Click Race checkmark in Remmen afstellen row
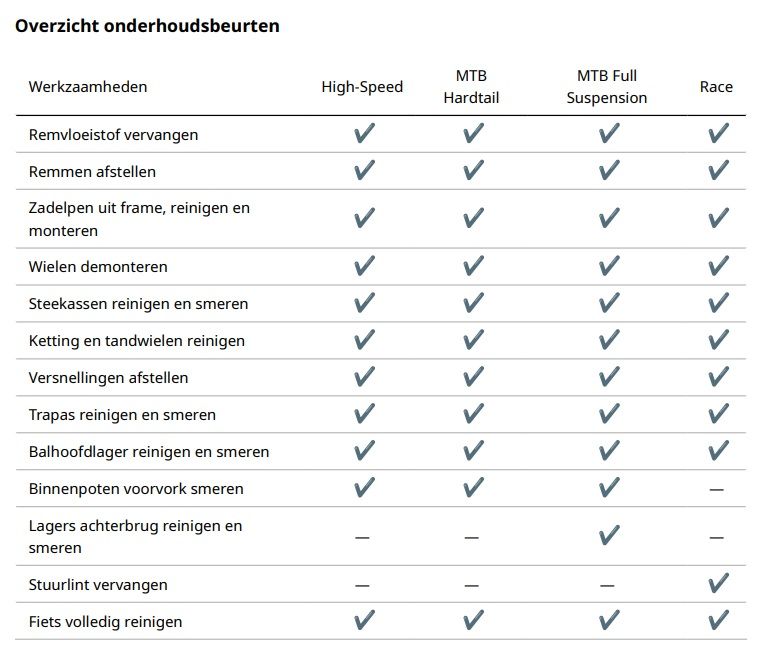Screen dimensions: 773x659 (x=718, y=171)
